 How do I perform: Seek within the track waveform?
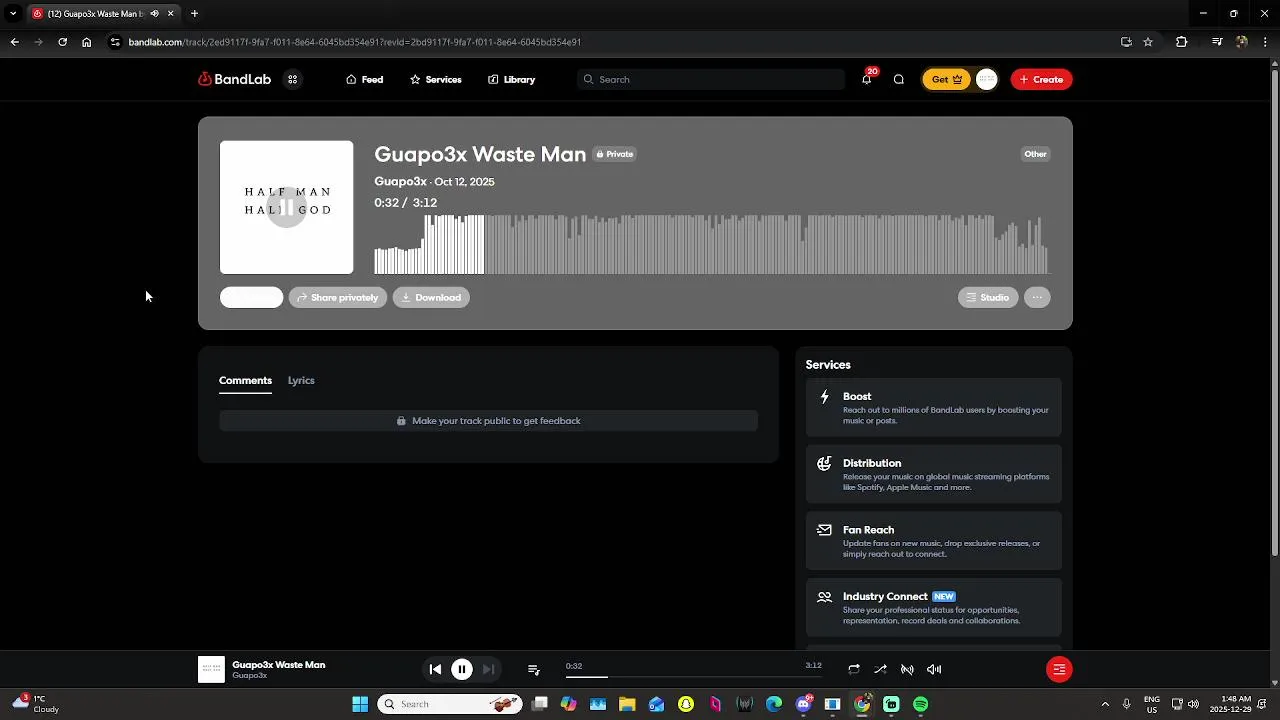[x=711, y=244]
